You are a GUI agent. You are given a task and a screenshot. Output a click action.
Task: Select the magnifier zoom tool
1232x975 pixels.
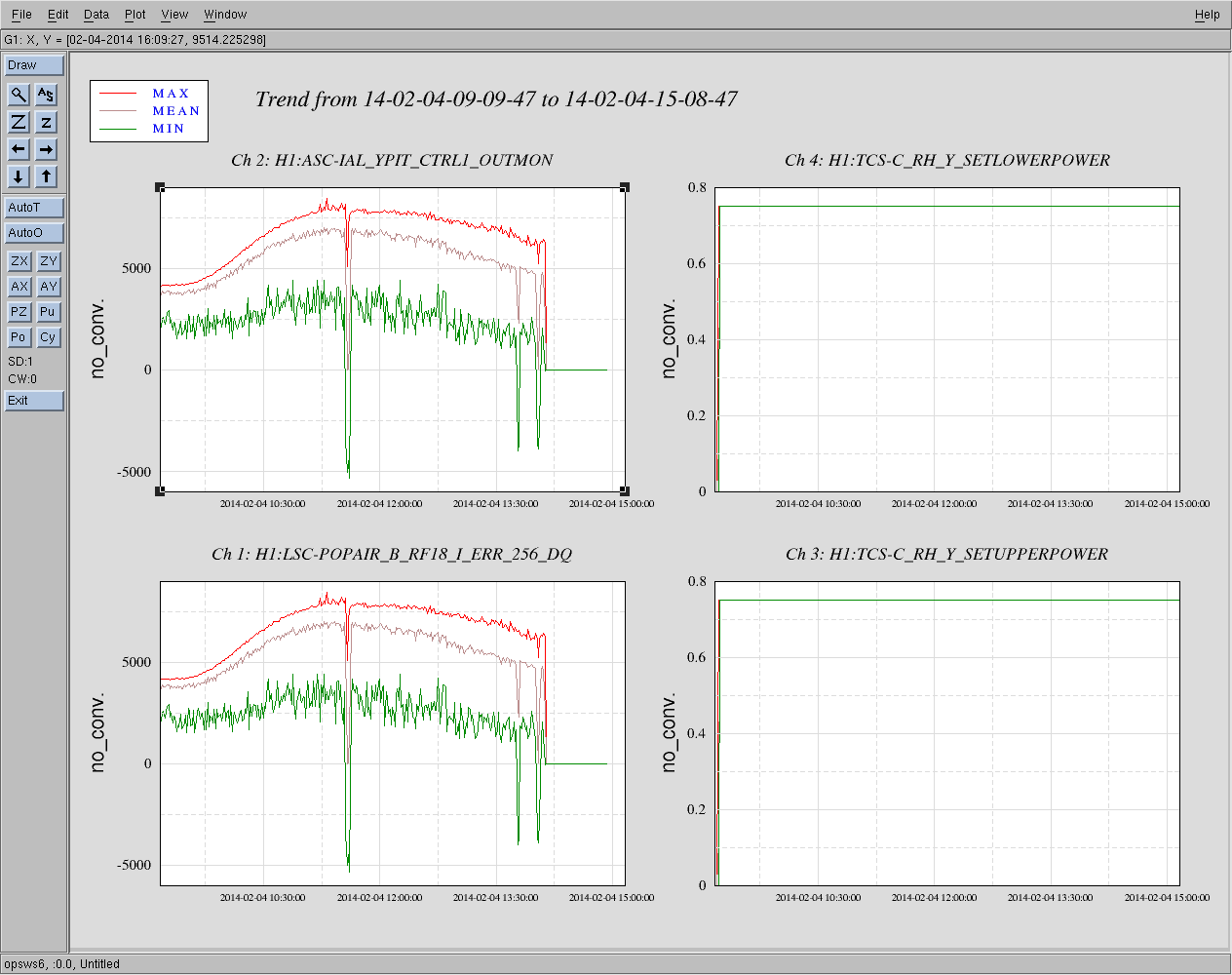click(x=19, y=95)
